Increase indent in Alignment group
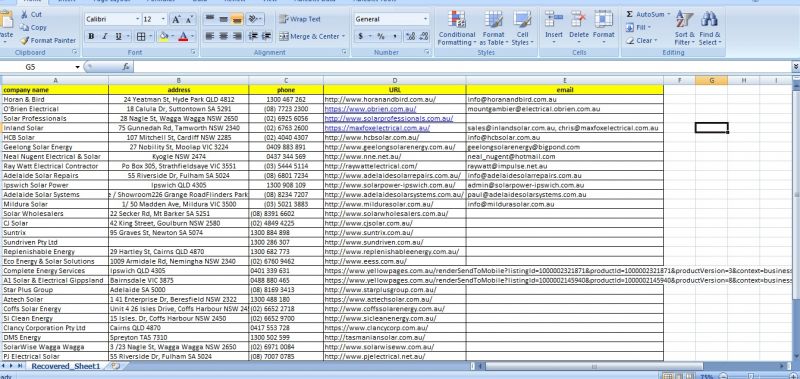 [266, 36]
